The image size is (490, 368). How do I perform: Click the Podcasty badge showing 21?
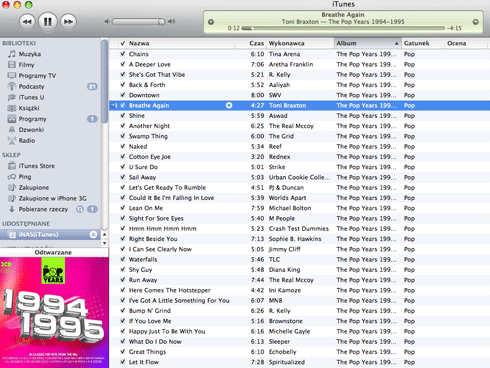92,87
